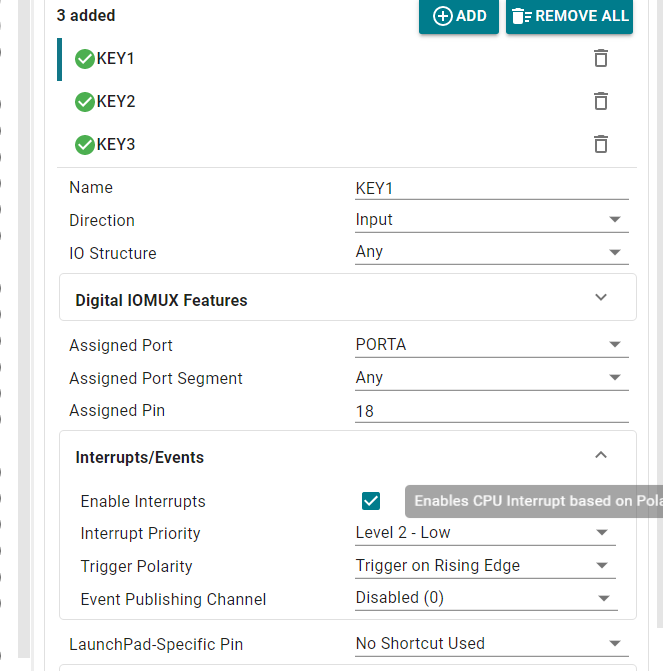Click the green check icon beside KEY2
The height and width of the screenshot is (671, 663).
coord(85,102)
